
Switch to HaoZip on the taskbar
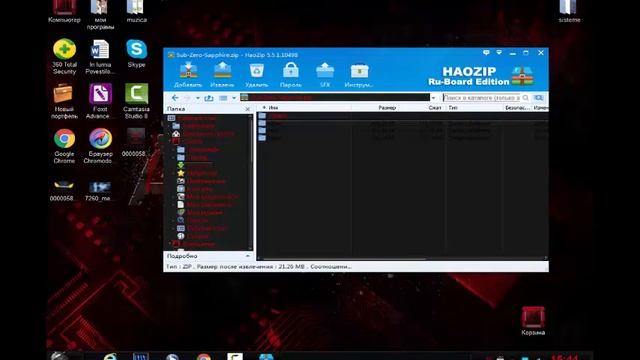click(266, 357)
